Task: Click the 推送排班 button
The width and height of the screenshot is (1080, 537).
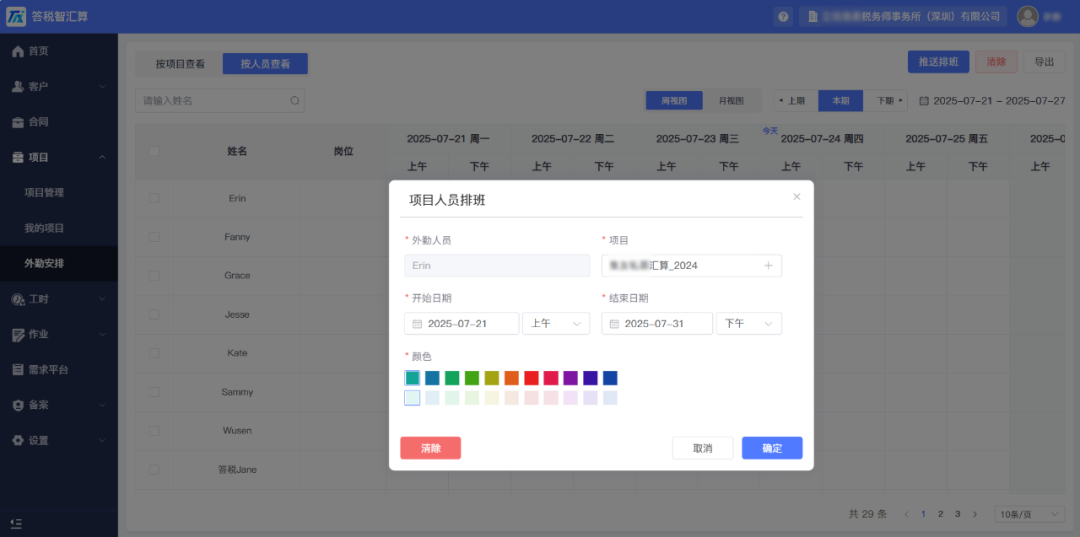Action: click(x=938, y=61)
